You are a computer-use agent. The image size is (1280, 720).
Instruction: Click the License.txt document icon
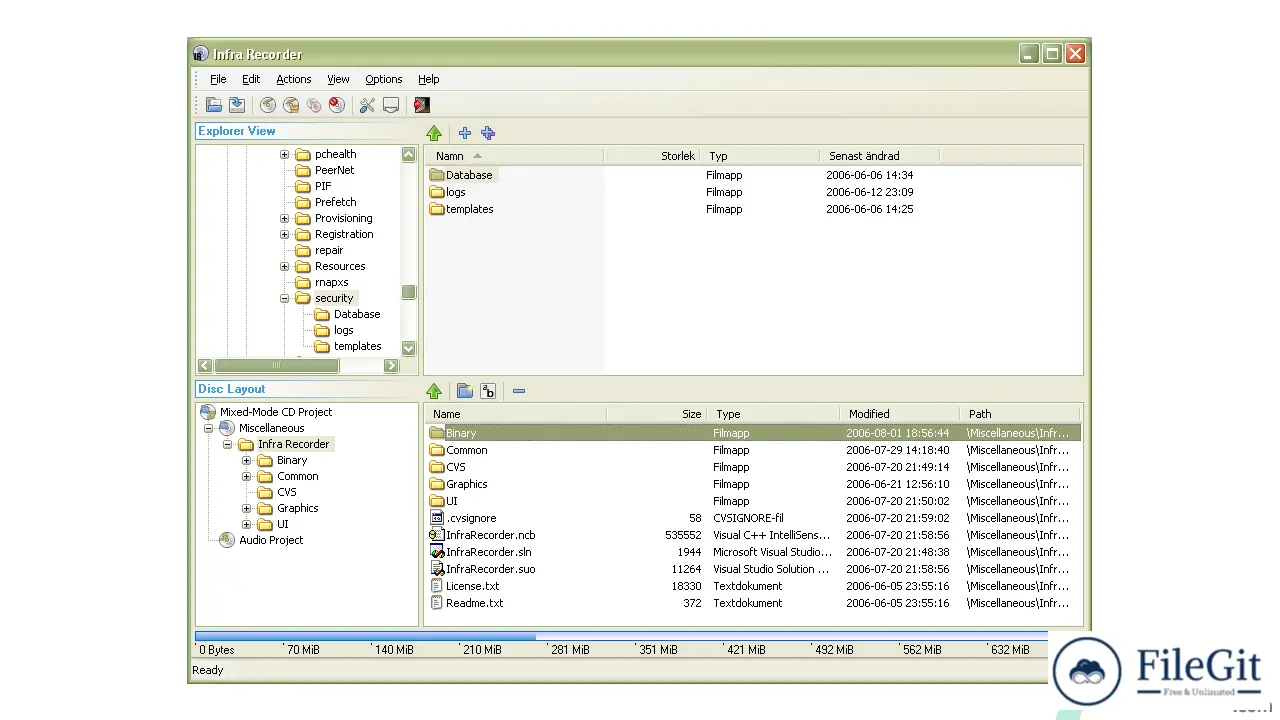(x=437, y=586)
